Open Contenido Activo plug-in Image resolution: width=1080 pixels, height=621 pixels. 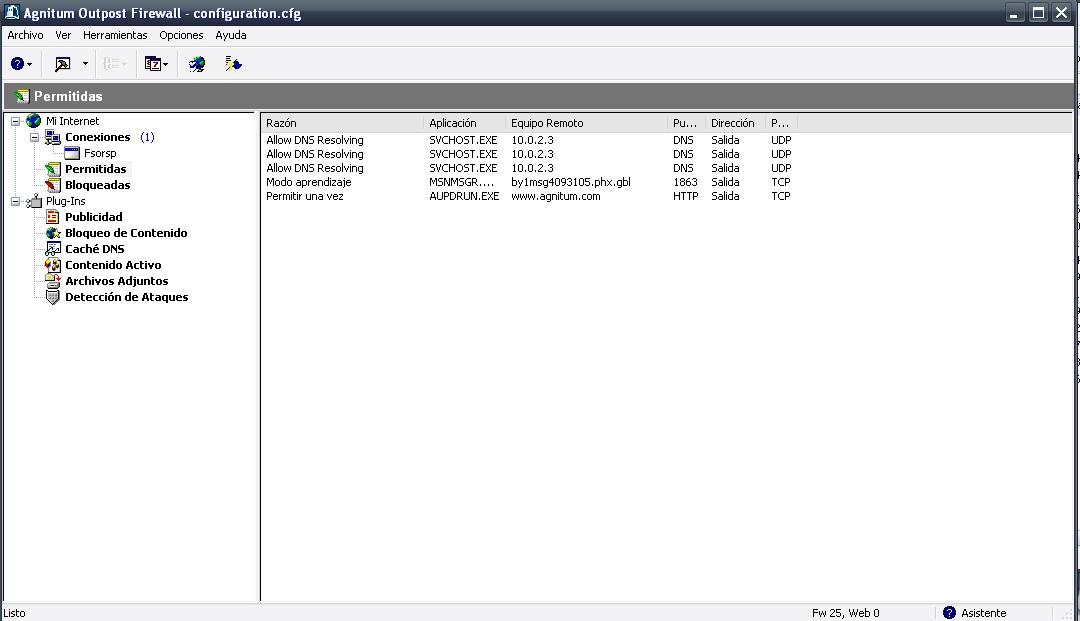(113, 265)
